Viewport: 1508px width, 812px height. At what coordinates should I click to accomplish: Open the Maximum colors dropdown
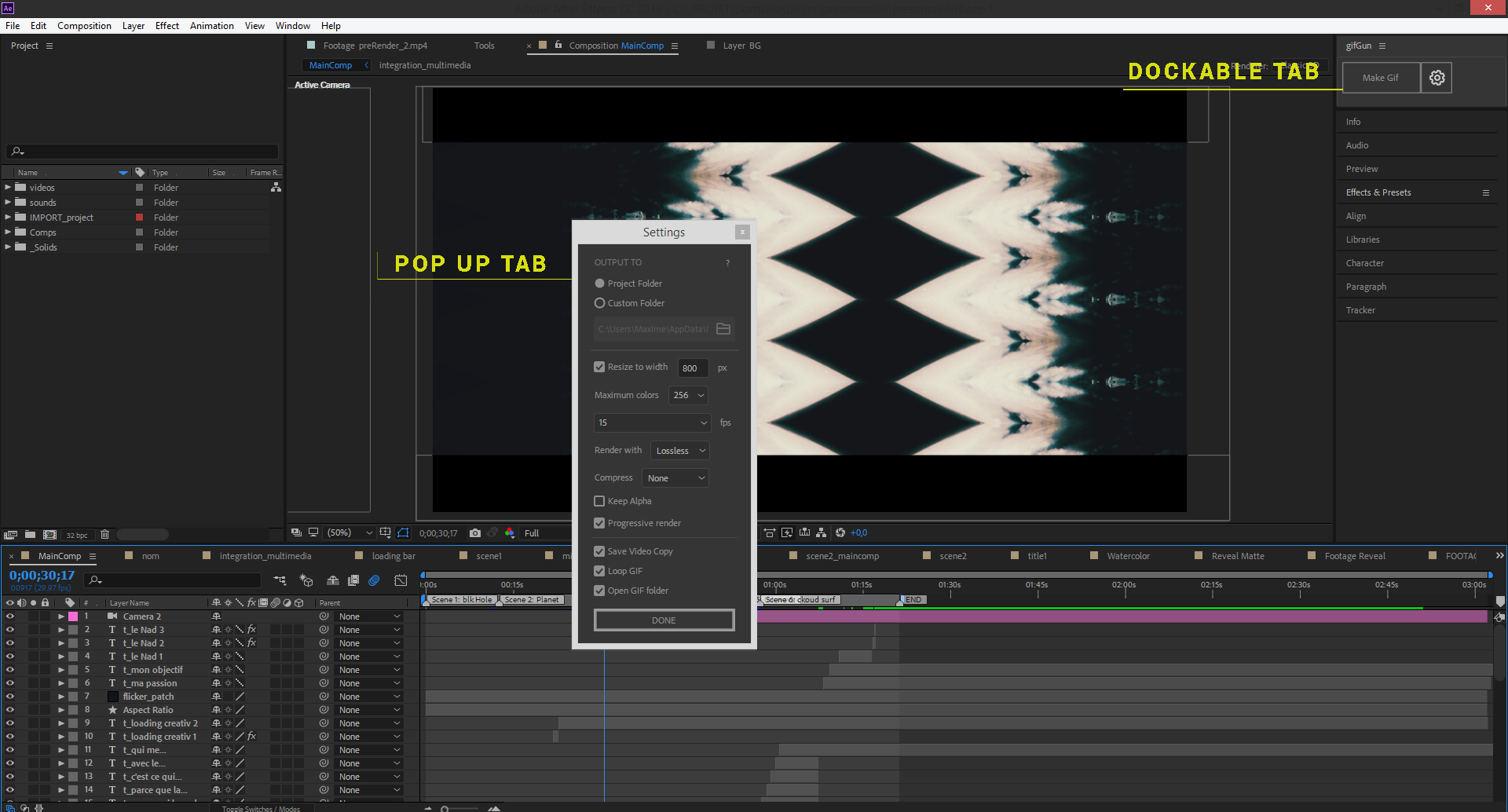688,396
